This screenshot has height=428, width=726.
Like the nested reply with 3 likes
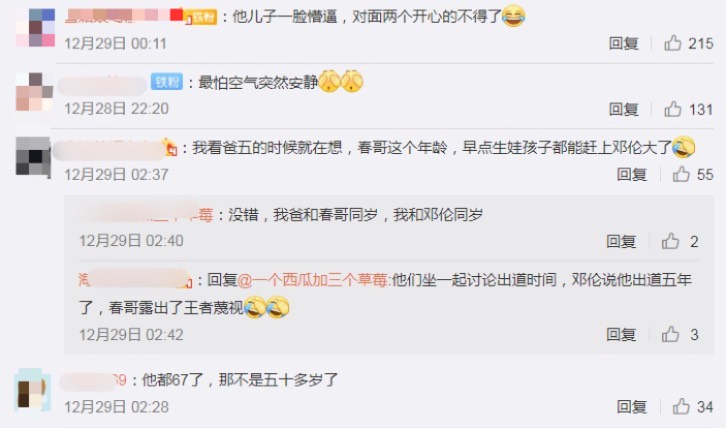(x=670, y=334)
